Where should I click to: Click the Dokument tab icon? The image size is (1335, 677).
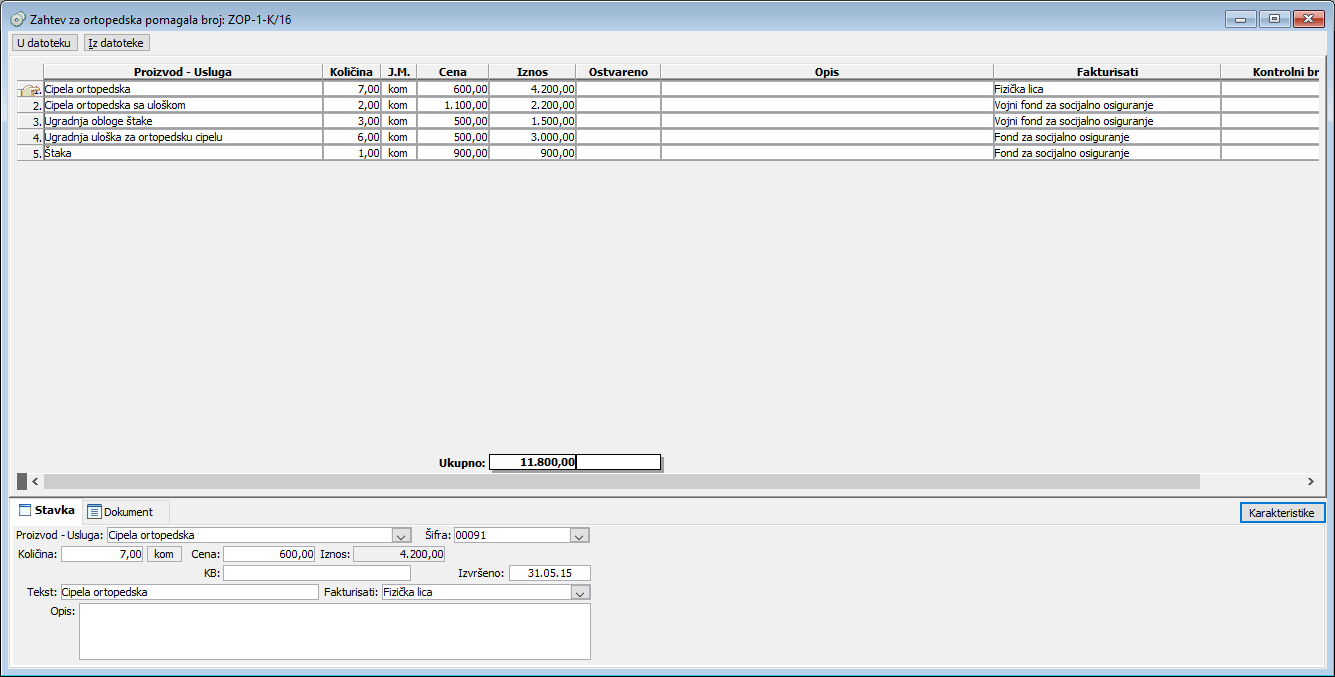point(94,512)
